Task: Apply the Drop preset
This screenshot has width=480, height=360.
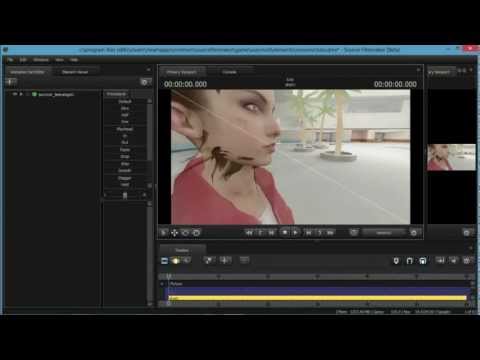Action: (125, 157)
